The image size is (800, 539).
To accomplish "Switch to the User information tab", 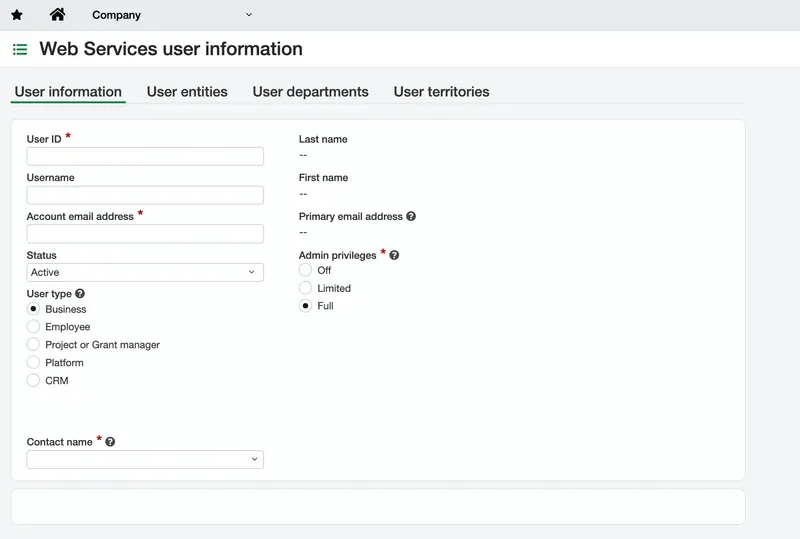I will tap(68, 92).
